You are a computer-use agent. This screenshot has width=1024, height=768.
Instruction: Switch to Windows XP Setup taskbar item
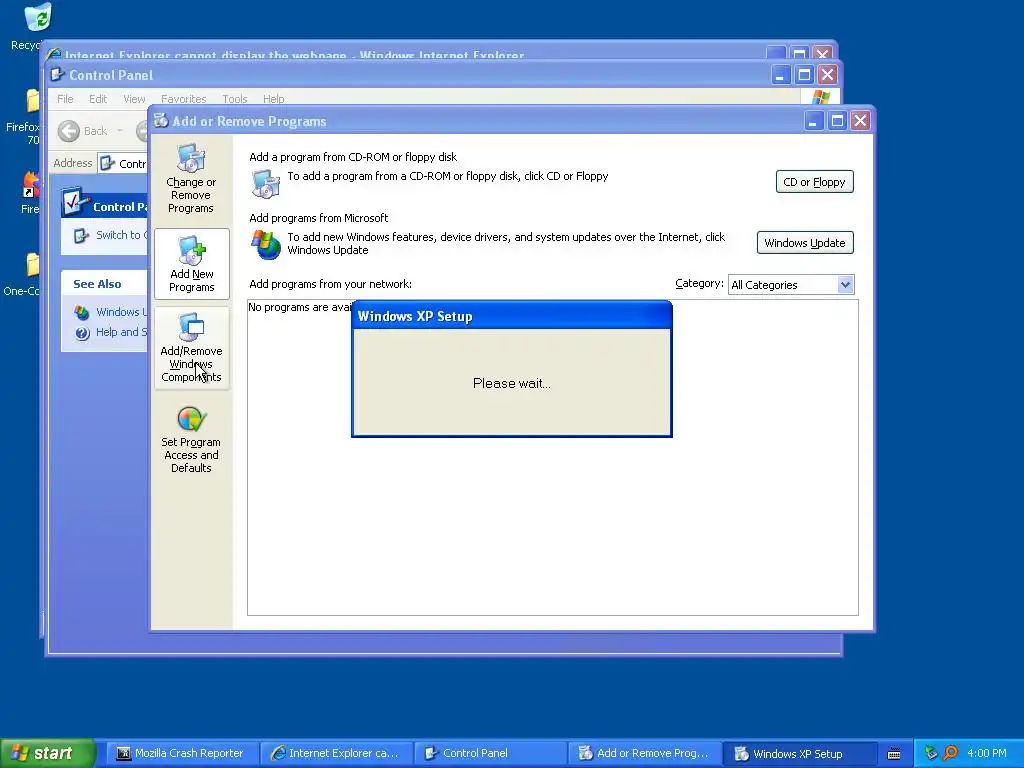(x=799, y=753)
